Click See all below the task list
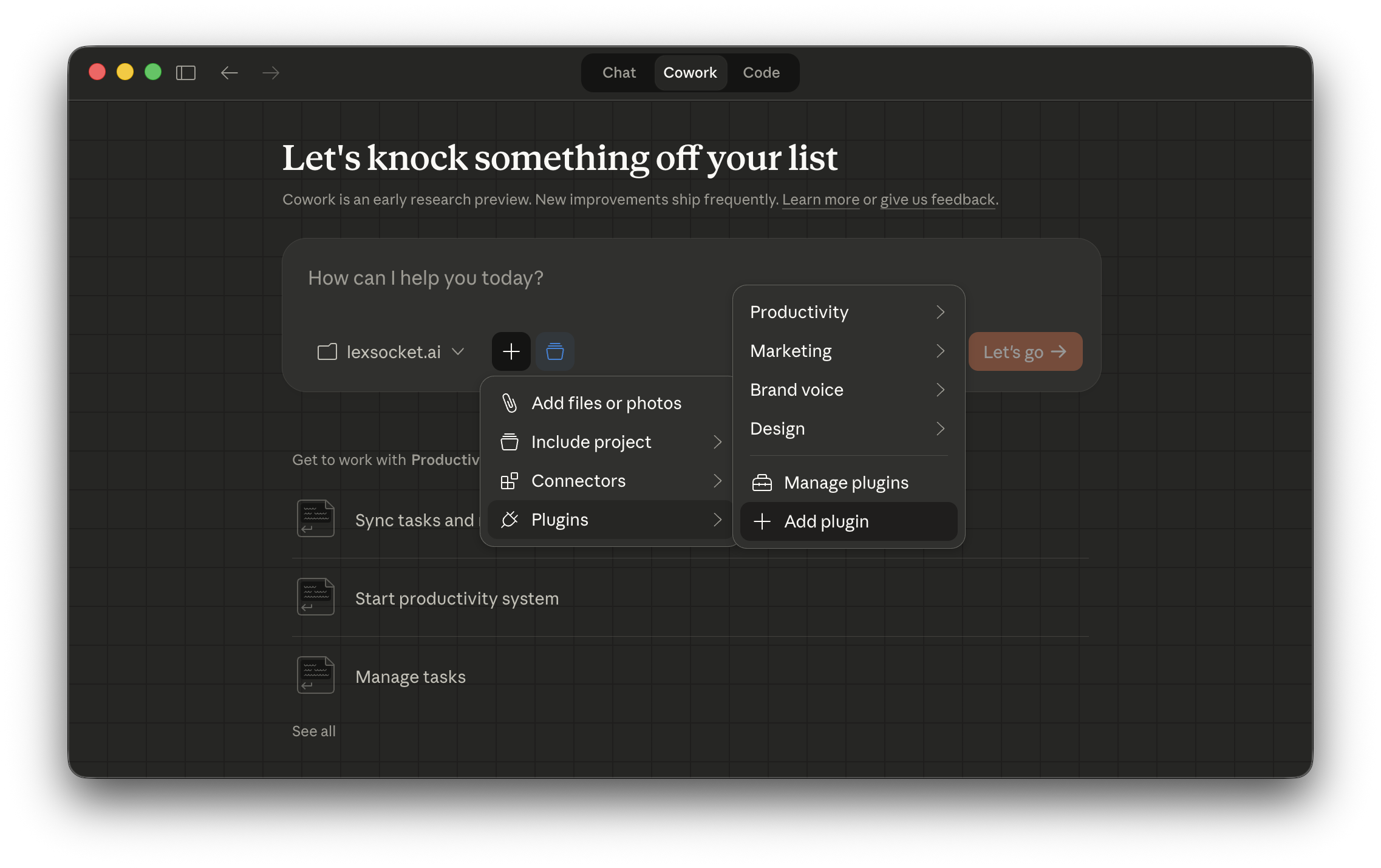The height and width of the screenshot is (868, 1381). coord(313,731)
